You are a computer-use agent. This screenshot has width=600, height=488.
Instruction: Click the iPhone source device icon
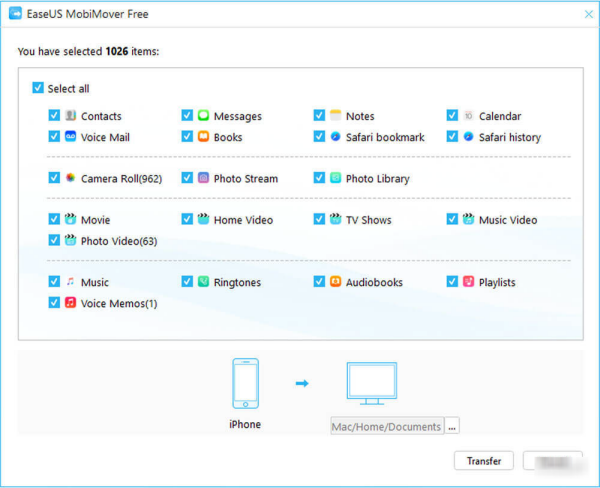point(245,383)
